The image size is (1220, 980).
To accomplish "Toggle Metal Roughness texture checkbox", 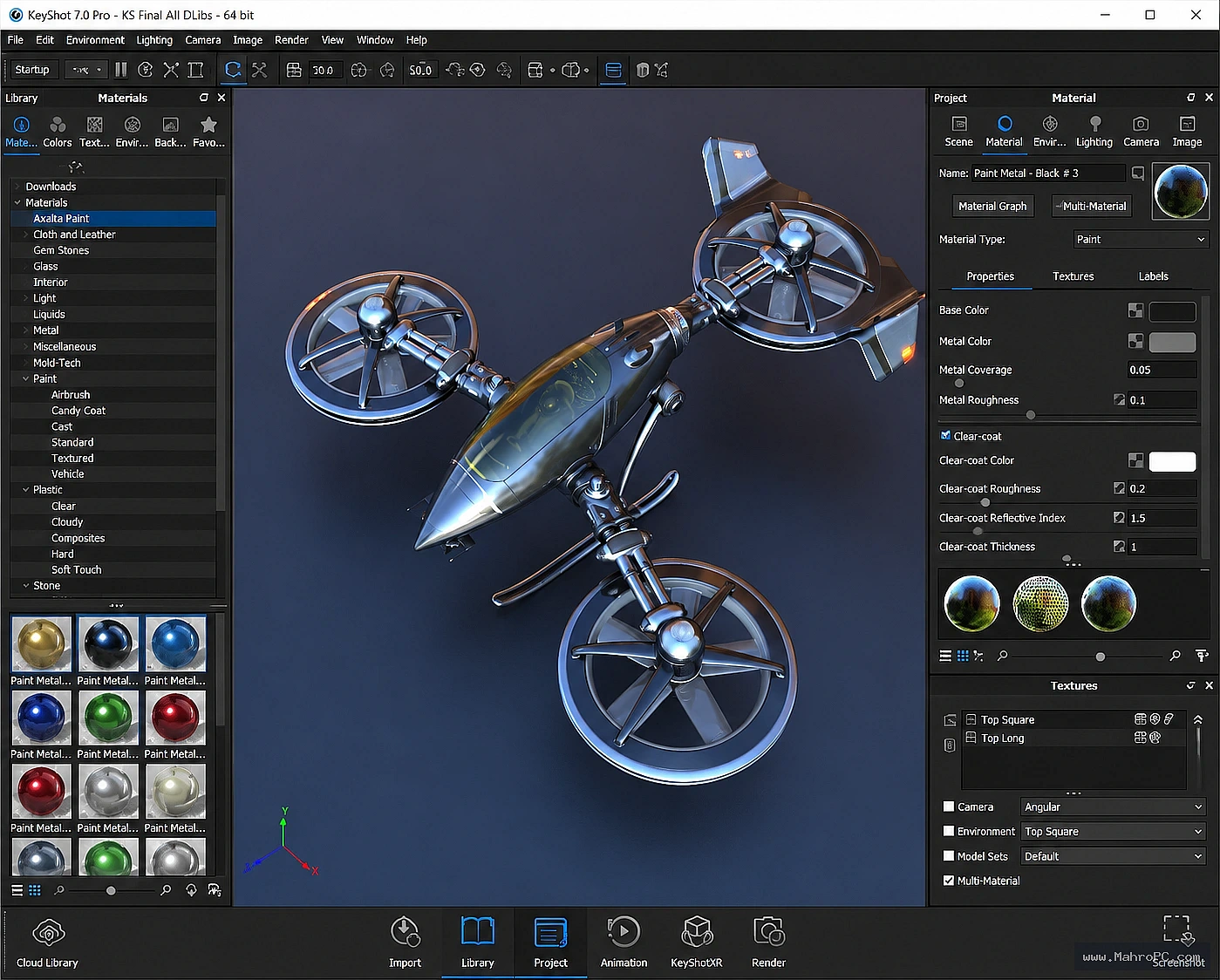I will [1119, 400].
